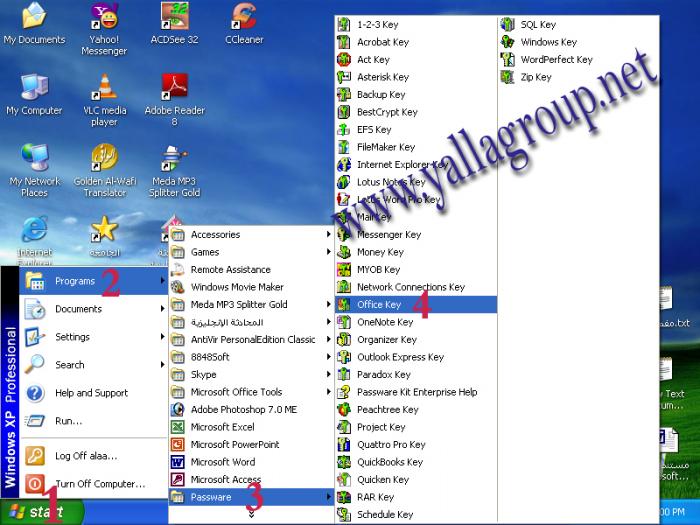Click the WordPerfect Key program icon

507,59
